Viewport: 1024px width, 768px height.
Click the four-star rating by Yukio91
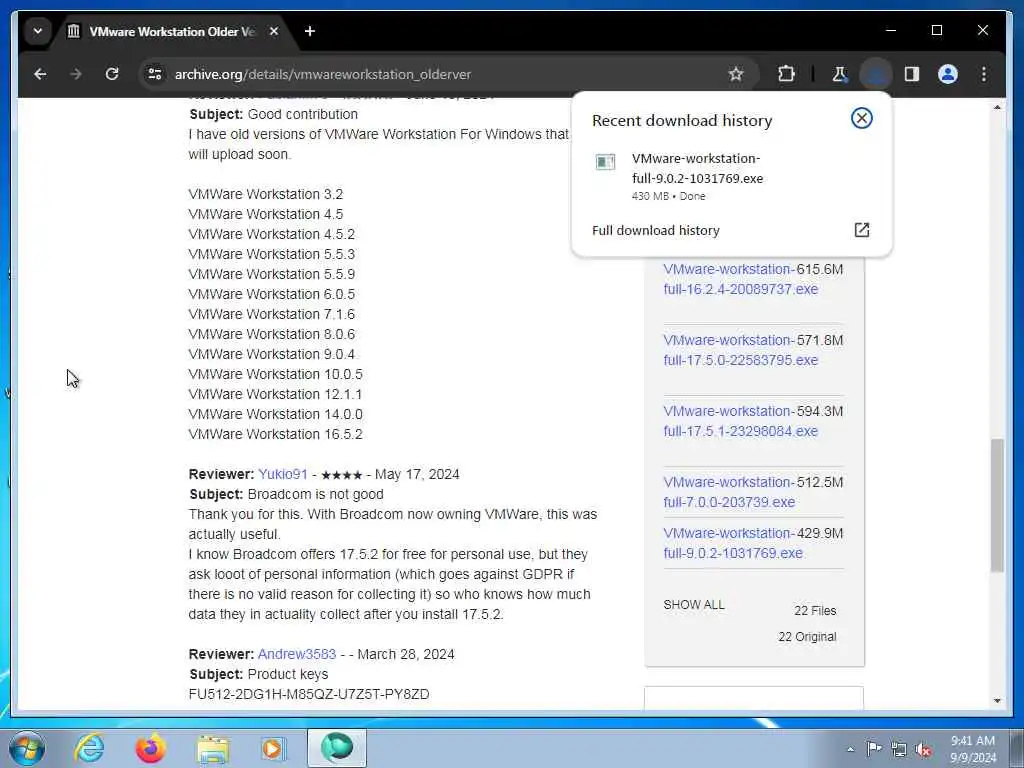click(342, 475)
